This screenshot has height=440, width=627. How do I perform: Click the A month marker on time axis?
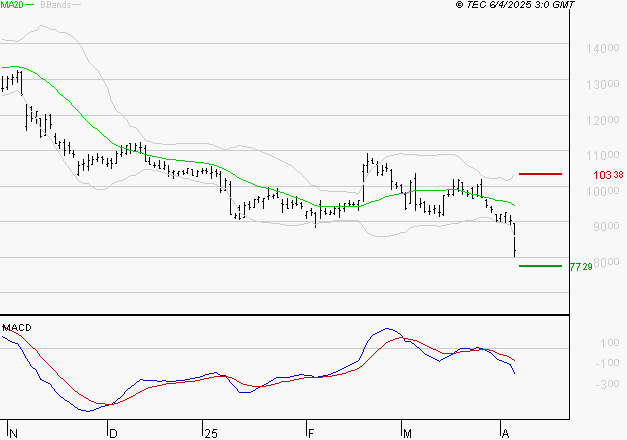[x=505, y=434]
